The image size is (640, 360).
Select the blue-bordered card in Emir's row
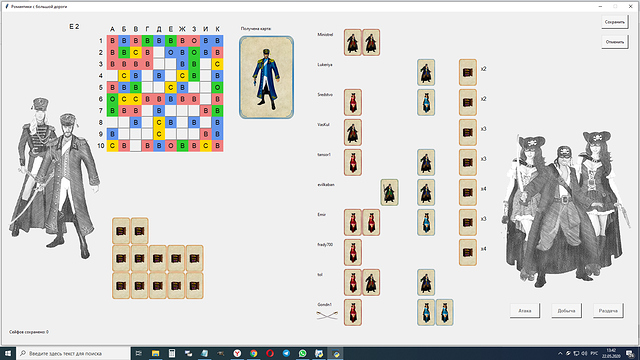coord(426,222)
